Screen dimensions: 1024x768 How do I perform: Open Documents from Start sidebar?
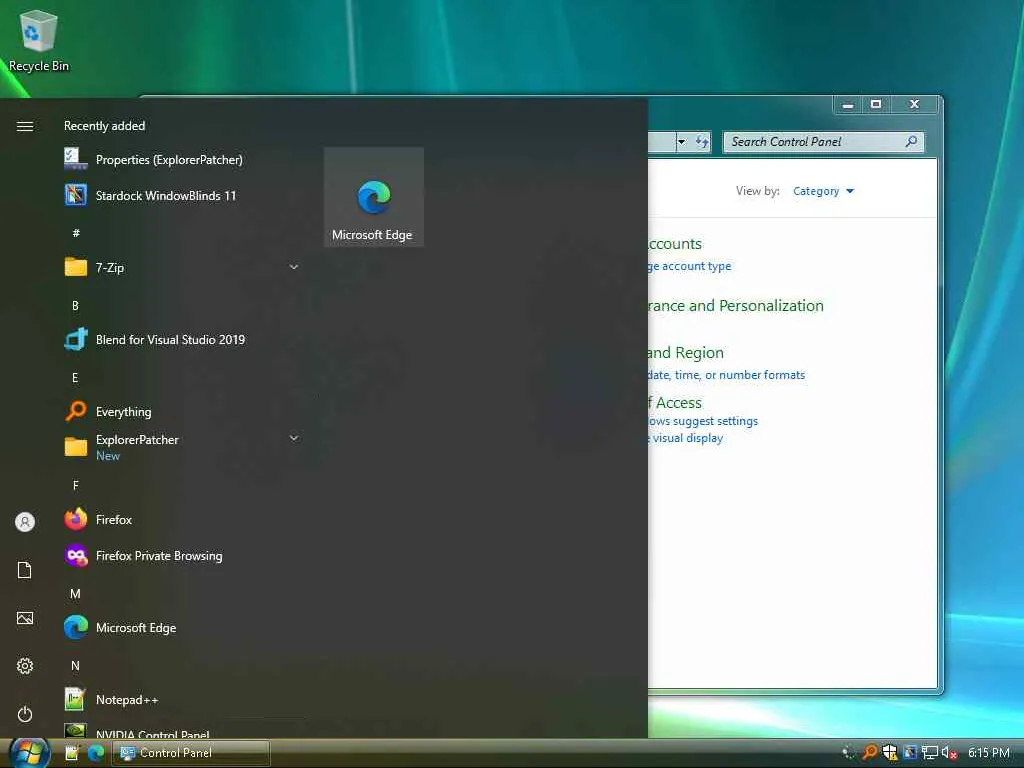[x=25, y=570]
